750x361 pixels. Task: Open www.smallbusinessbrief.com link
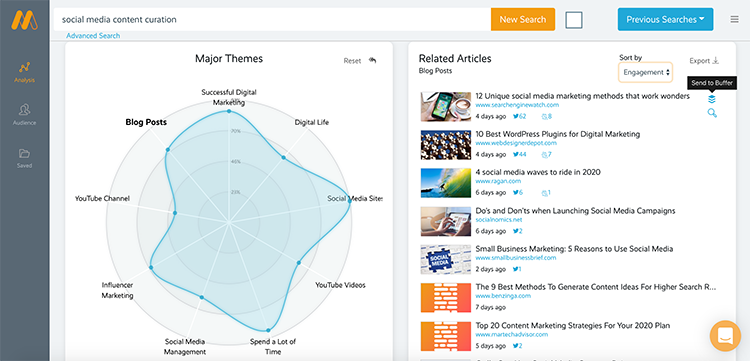(x=516, y=258)
